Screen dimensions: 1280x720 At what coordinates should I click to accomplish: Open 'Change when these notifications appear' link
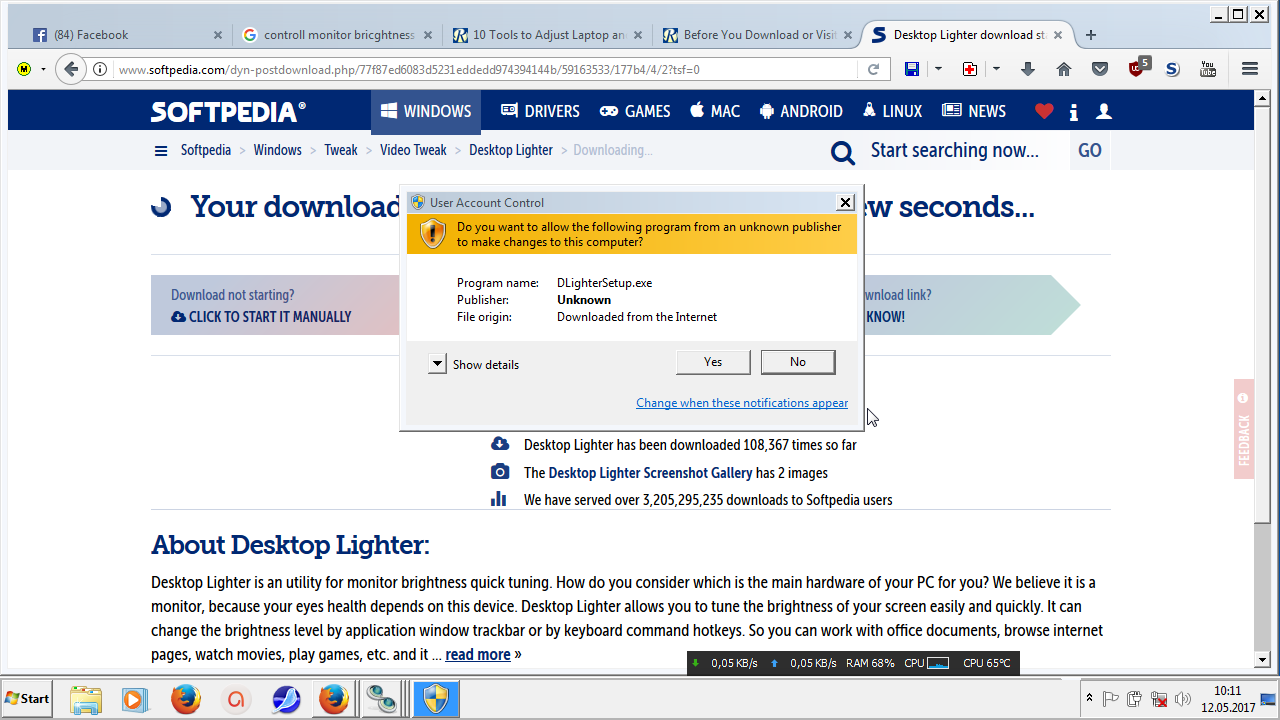tap(742, 403)
